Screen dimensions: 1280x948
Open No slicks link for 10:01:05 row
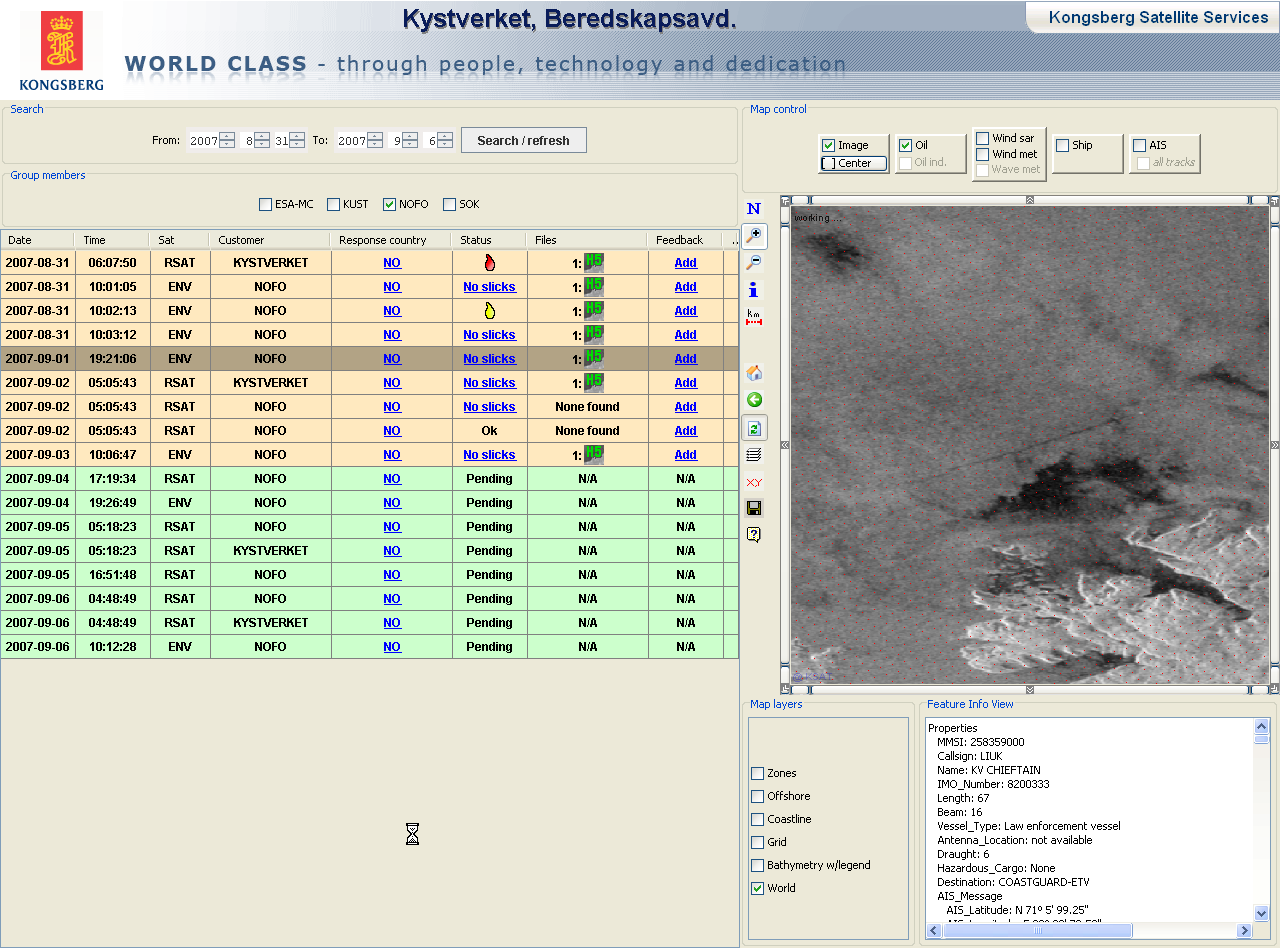point(489,287)
